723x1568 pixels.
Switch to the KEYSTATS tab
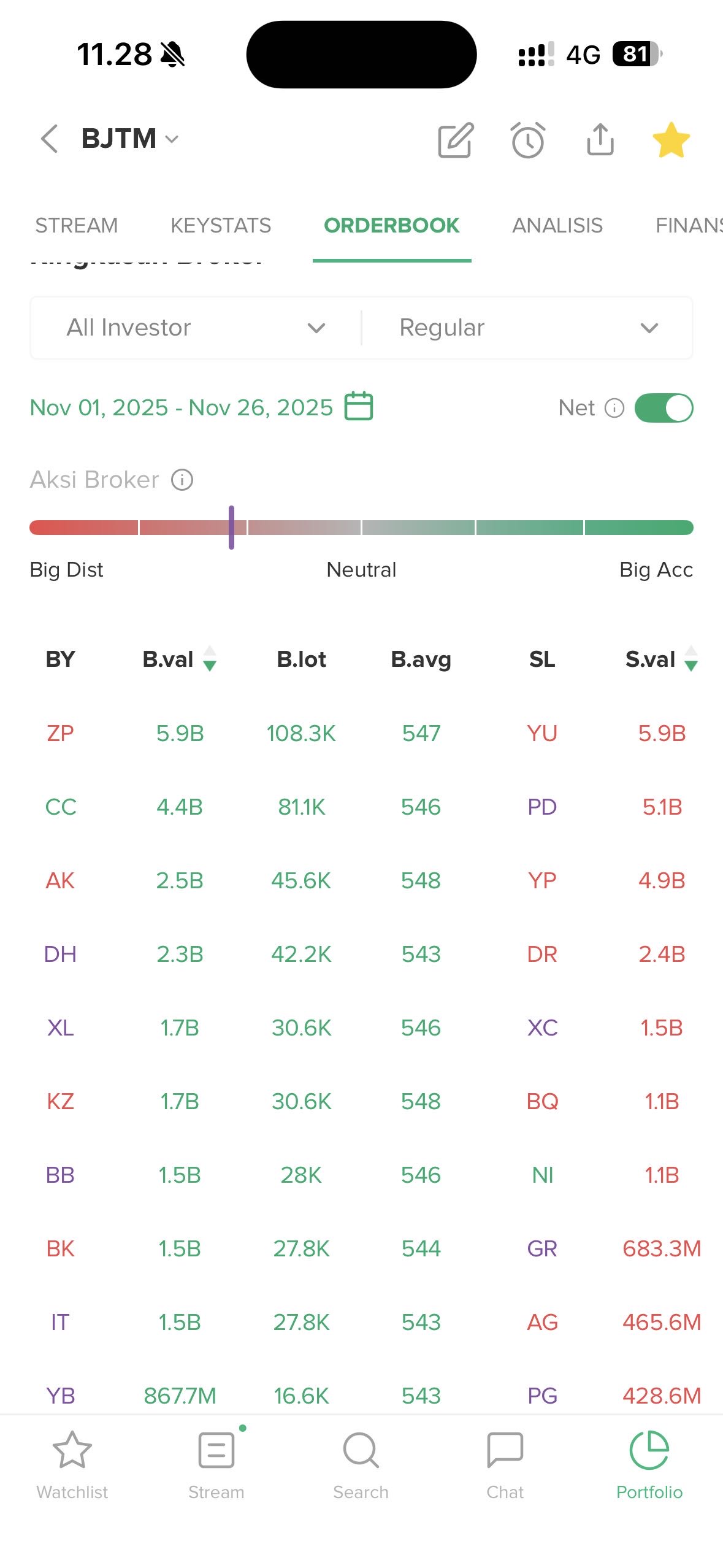coord(221,226)
